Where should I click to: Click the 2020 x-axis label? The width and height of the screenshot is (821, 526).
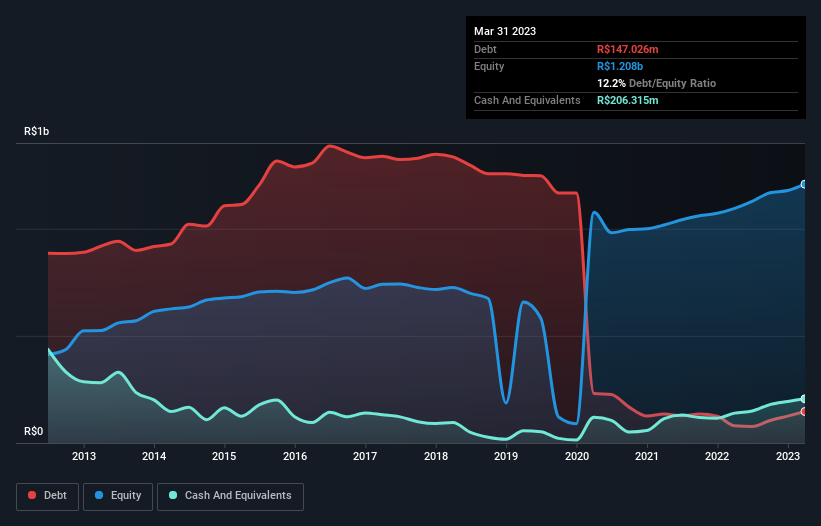(576, 456)
